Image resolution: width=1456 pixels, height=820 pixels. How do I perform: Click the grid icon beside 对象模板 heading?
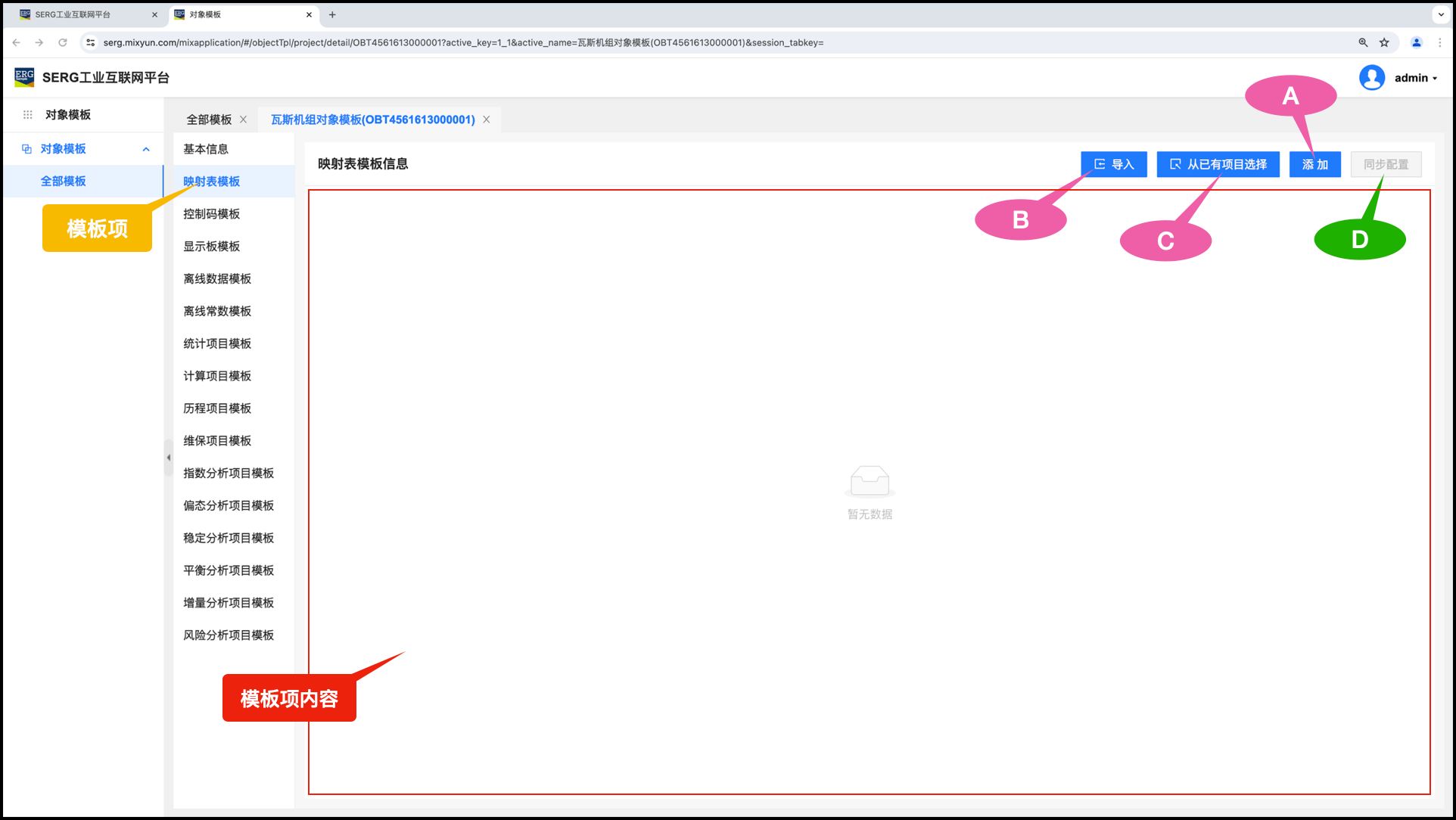point(28,115)
